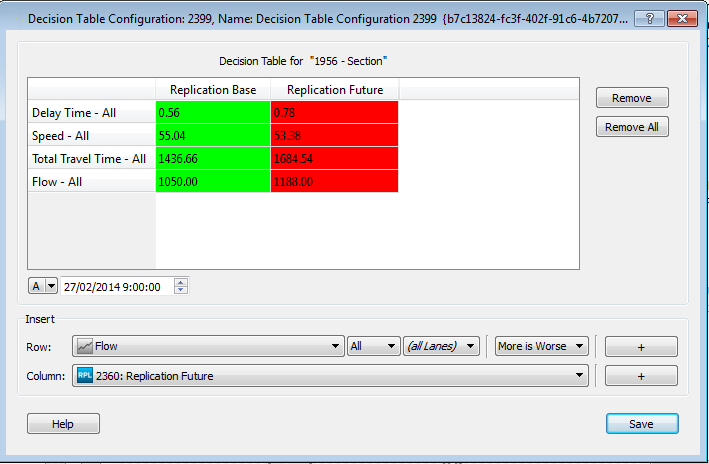709x464 pixels.
Task: Select the 'Total Travel Time - All' row header
Action: pyautogui.click(x=91, y=158)
